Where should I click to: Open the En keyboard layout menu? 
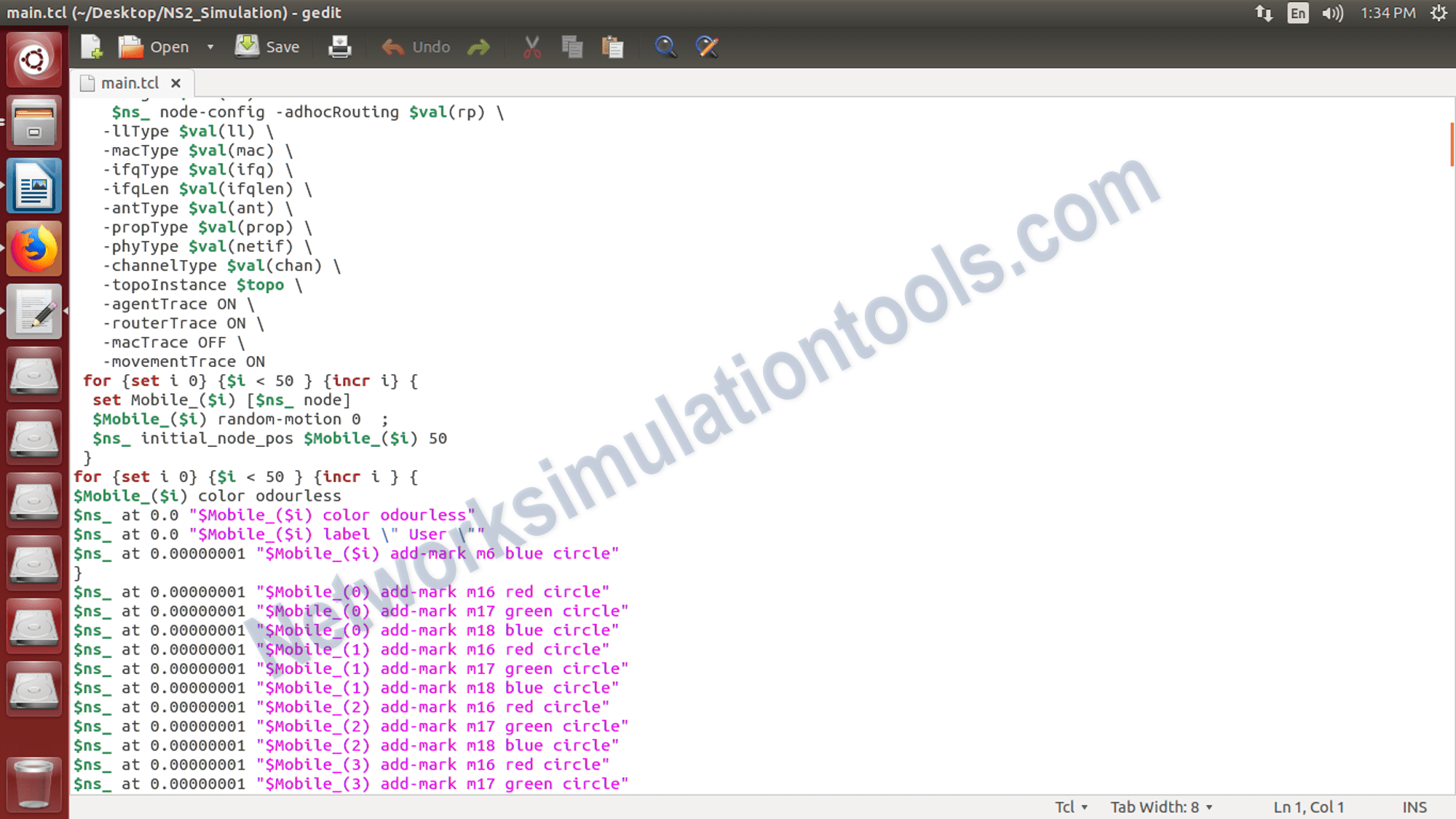[1297, 12]
